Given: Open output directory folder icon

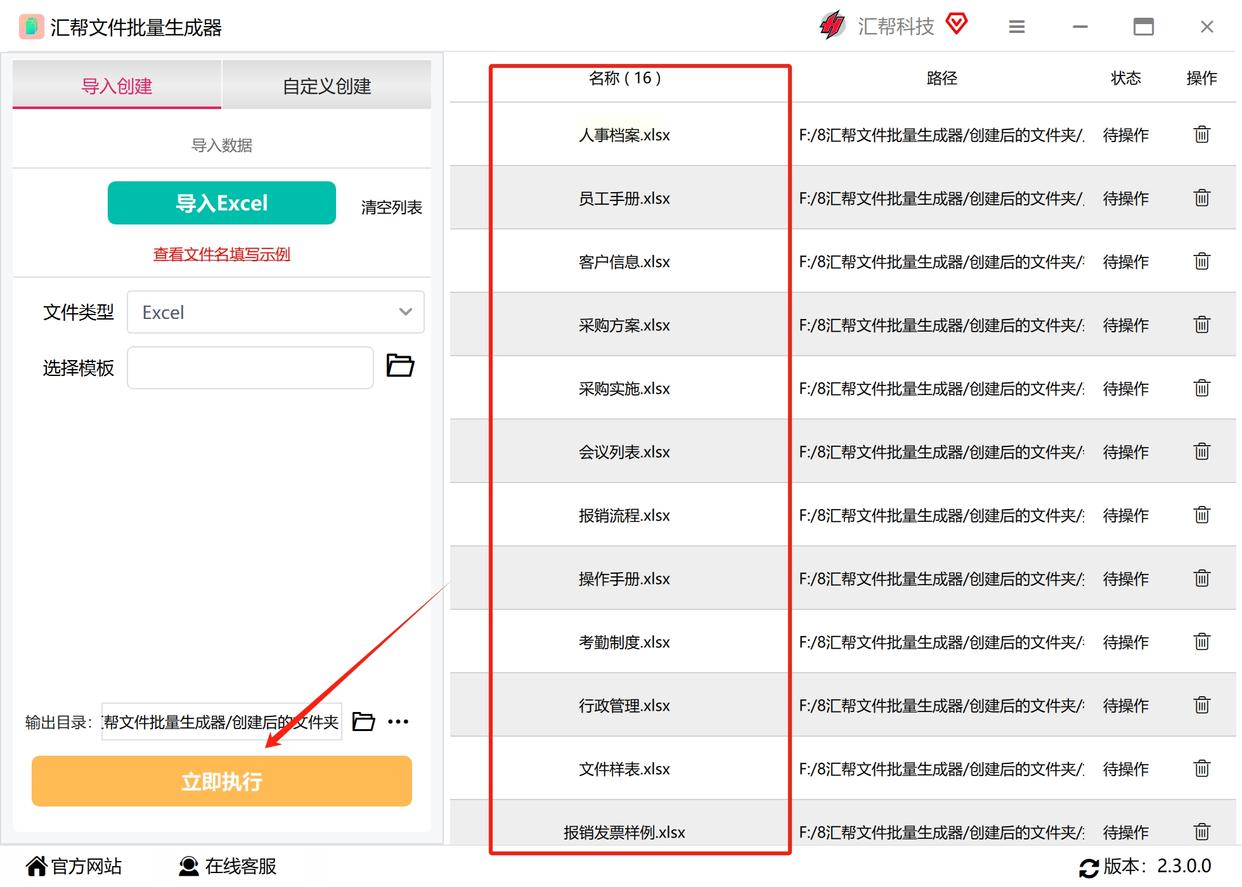Looking at the screenshot, I should coord(364,721).
